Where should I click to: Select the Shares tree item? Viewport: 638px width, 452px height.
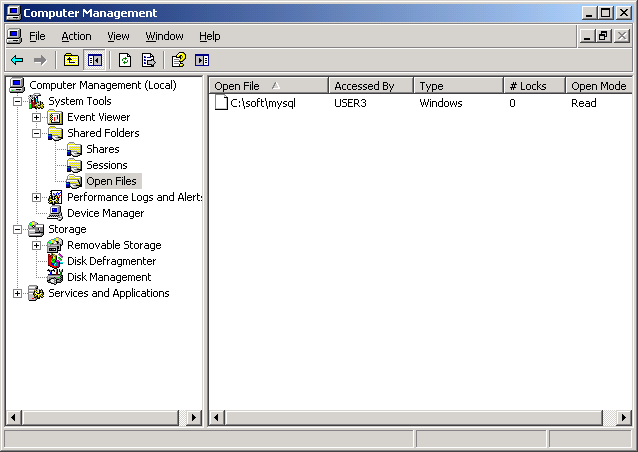point(103,149)
